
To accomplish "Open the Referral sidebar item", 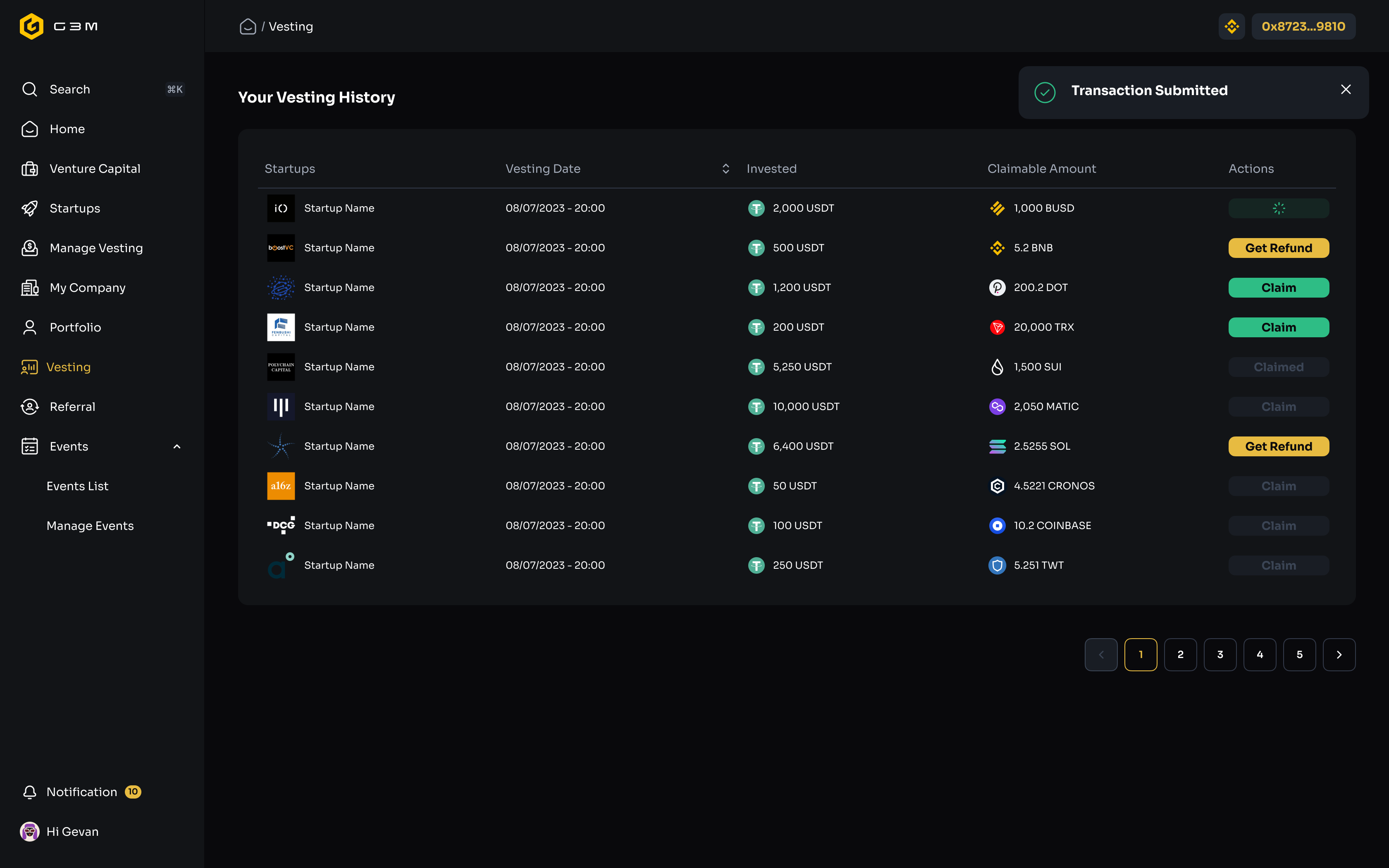I will [72, 407].
